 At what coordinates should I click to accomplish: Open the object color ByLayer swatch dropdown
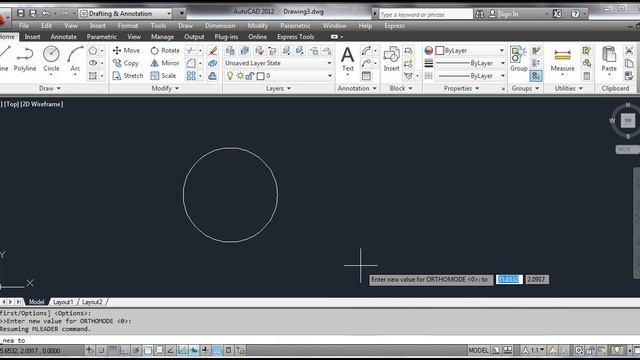pos(470,51)
